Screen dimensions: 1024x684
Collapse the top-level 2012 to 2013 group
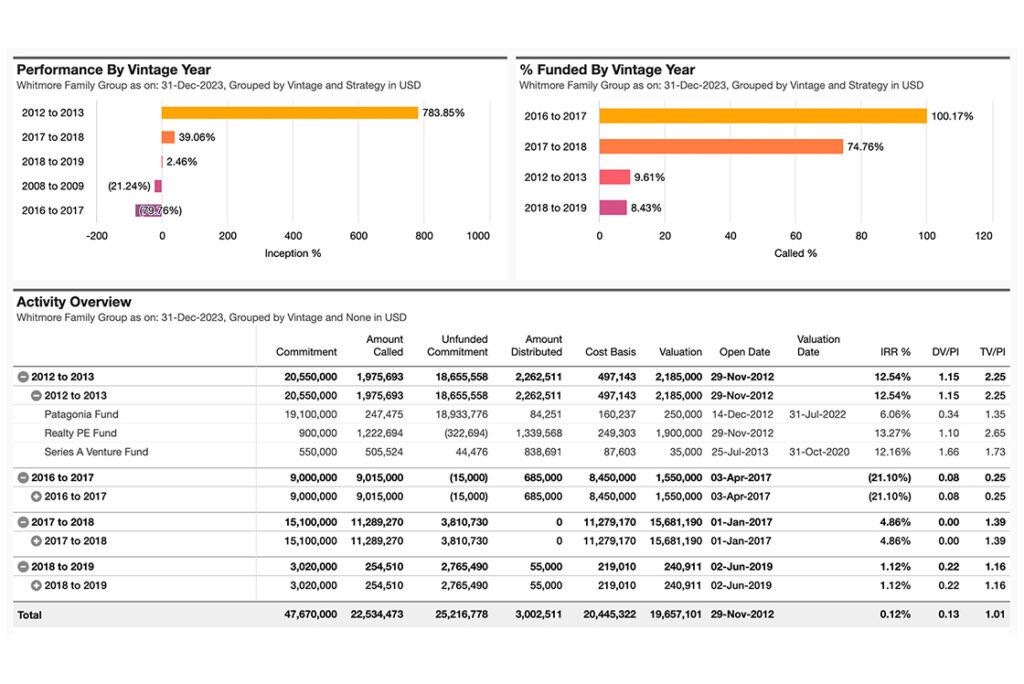(x=22, y=377)
